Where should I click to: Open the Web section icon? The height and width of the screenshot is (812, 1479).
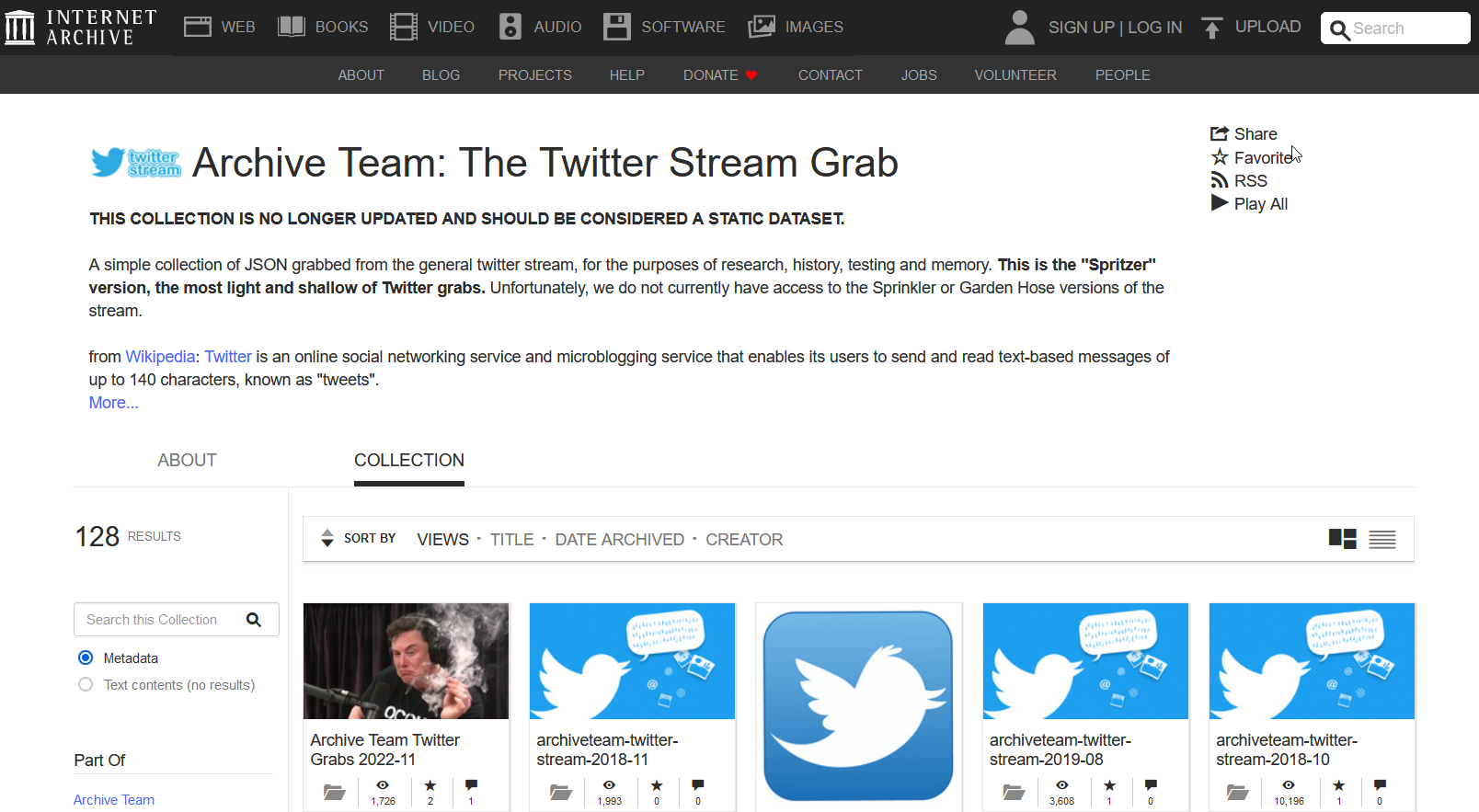(x=197, y=27)
